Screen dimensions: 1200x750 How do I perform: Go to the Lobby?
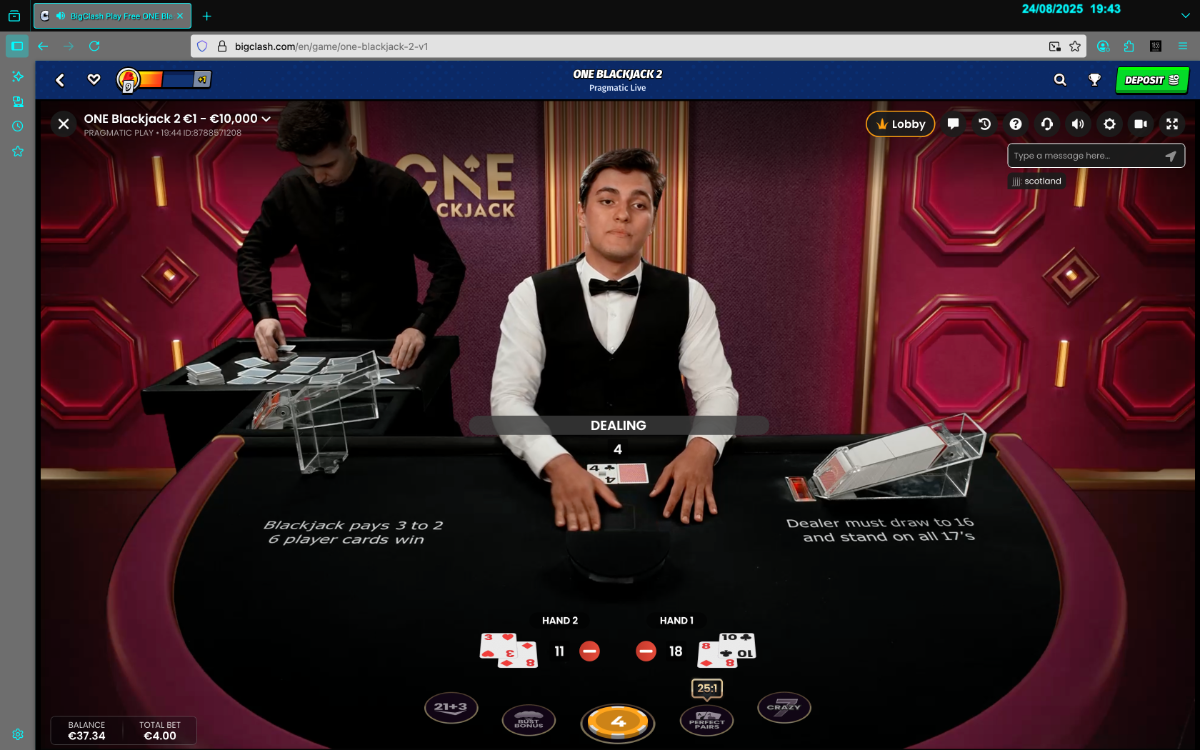click(x=900, y=124)
